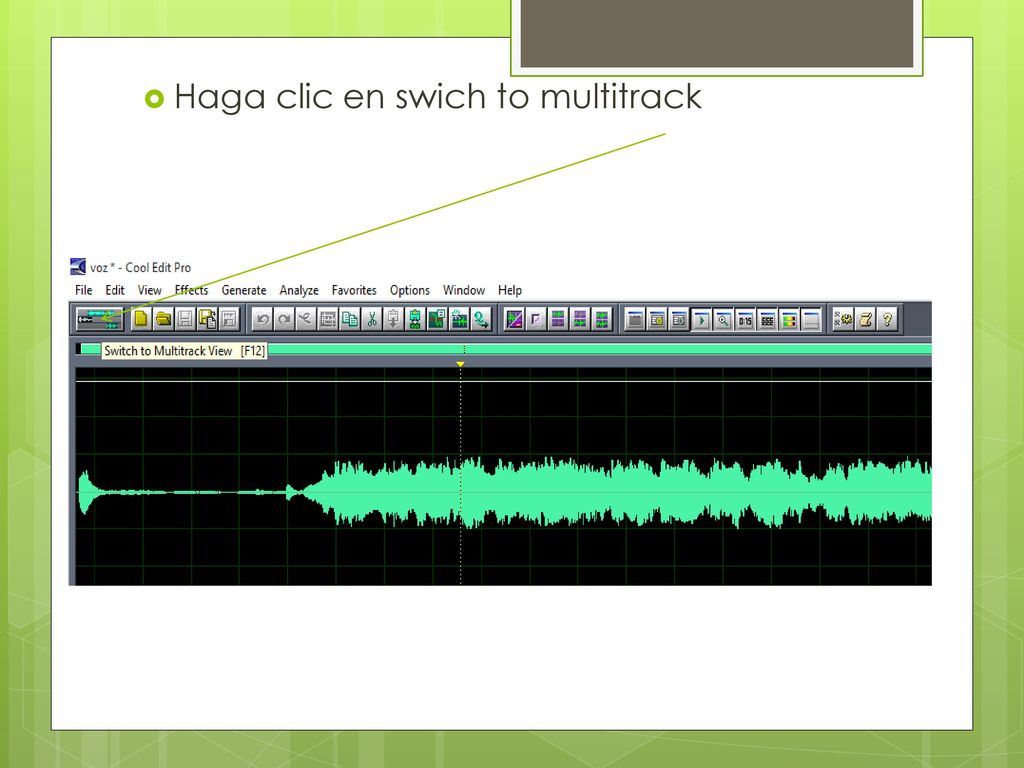Toggle the Level Meters icon
The image size is (1024, 768).
pos(789,319)
